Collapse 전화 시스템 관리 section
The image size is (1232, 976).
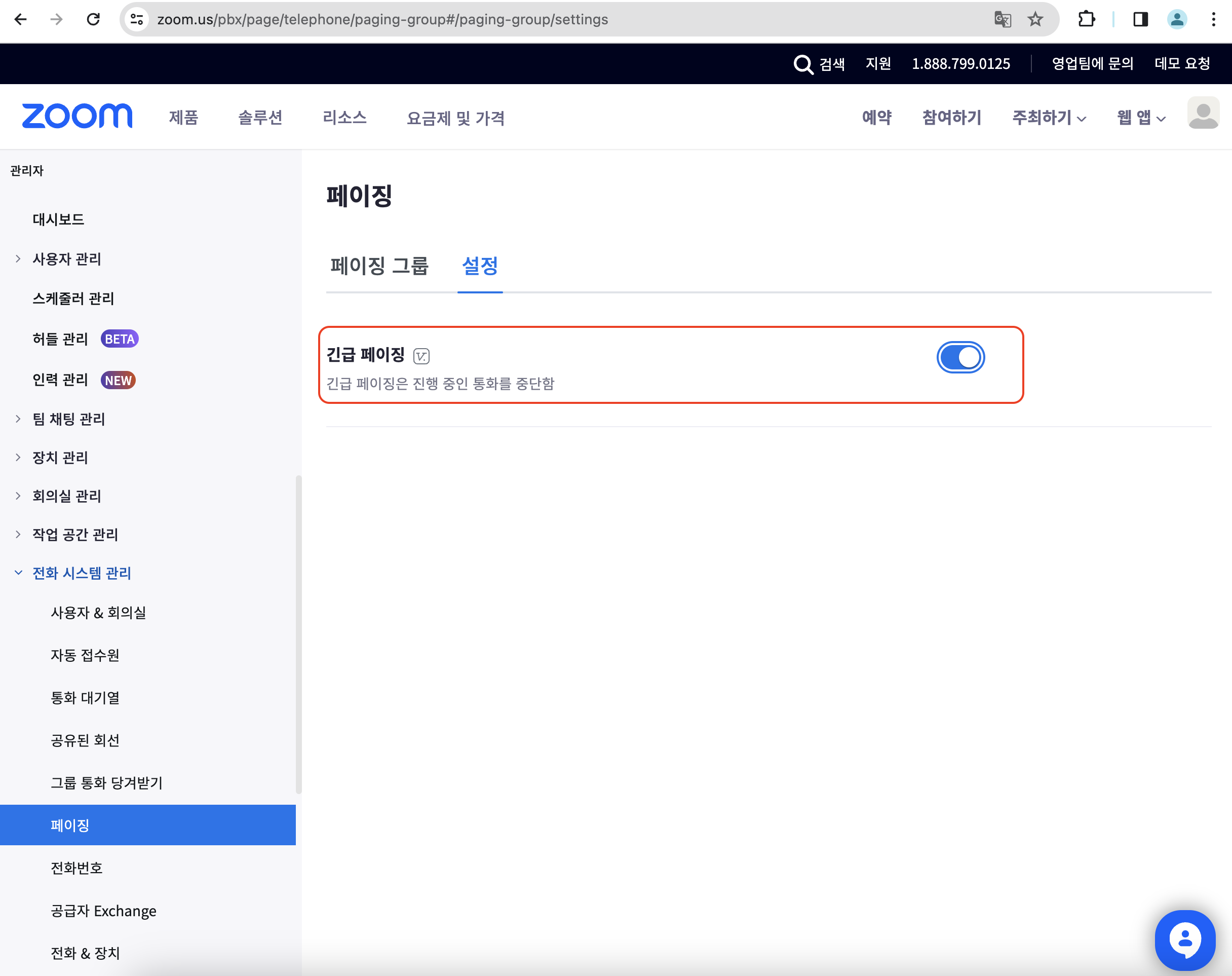[x=18, y=573]
